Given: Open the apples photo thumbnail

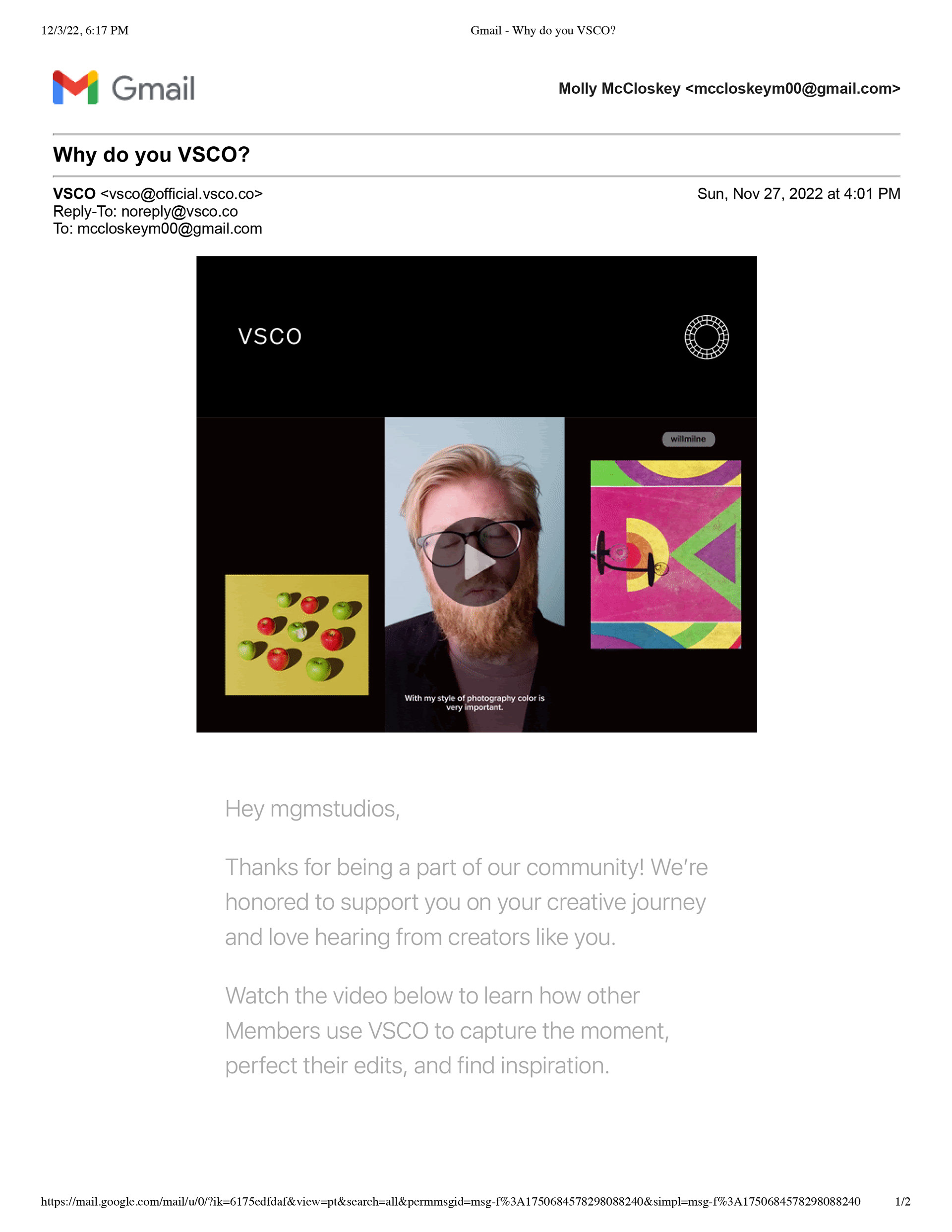Looking at the screenshot, I should click(x=297, y=635).
